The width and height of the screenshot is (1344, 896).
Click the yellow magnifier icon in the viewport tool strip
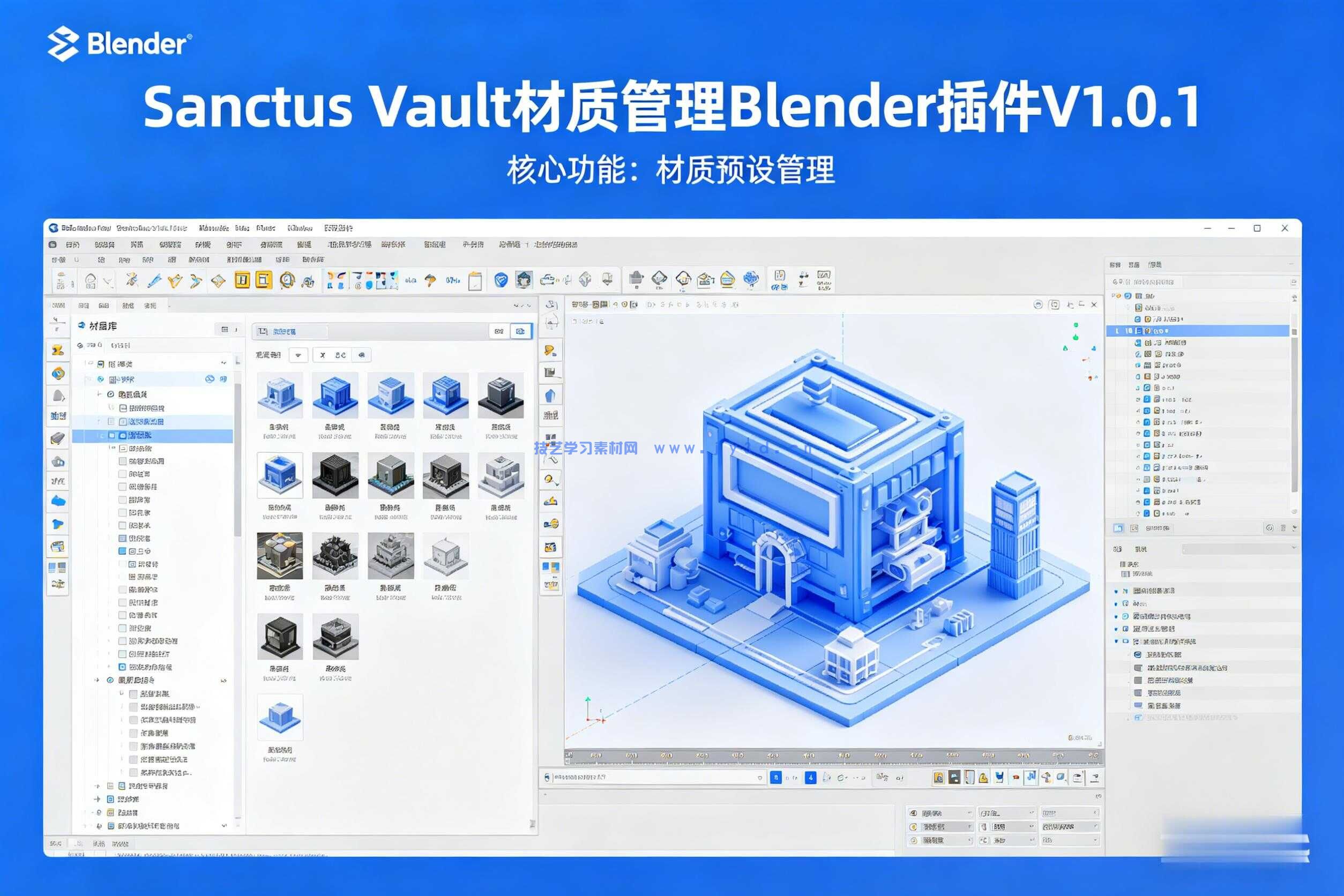point(550,480)
